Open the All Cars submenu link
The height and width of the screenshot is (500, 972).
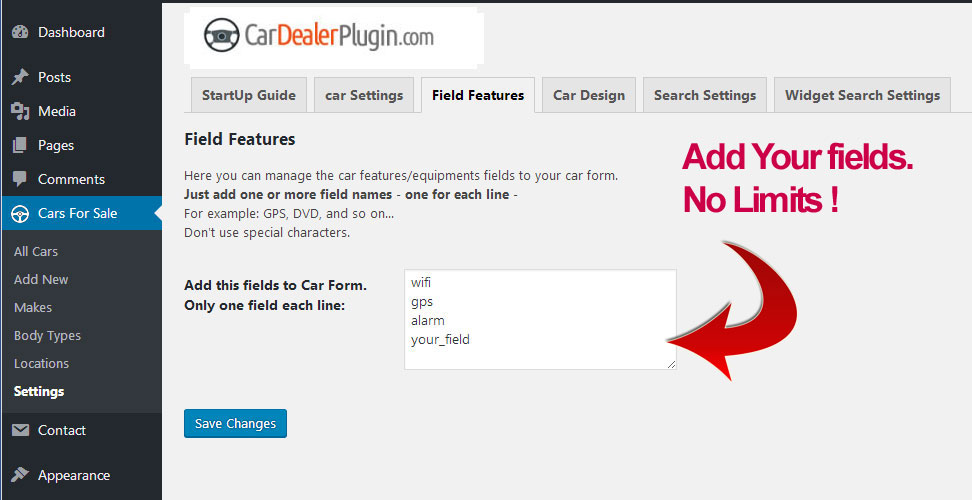point(36,252)
